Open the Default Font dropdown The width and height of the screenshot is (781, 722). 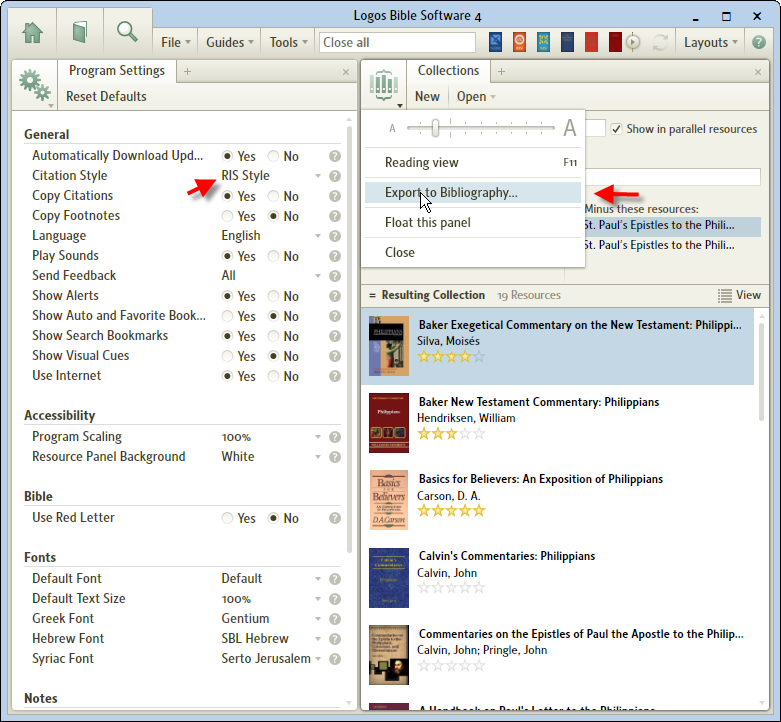(271, 579)
